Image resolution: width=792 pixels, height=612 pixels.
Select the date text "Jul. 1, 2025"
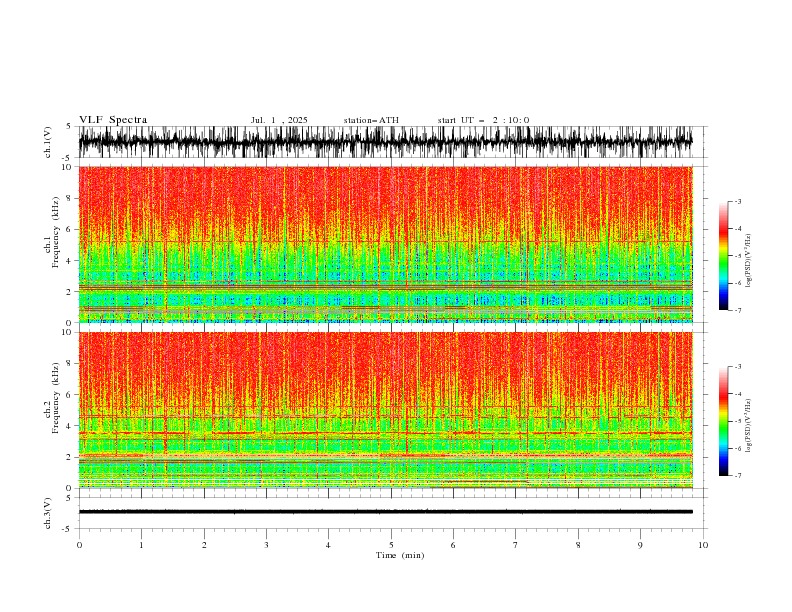coord(279,120)
